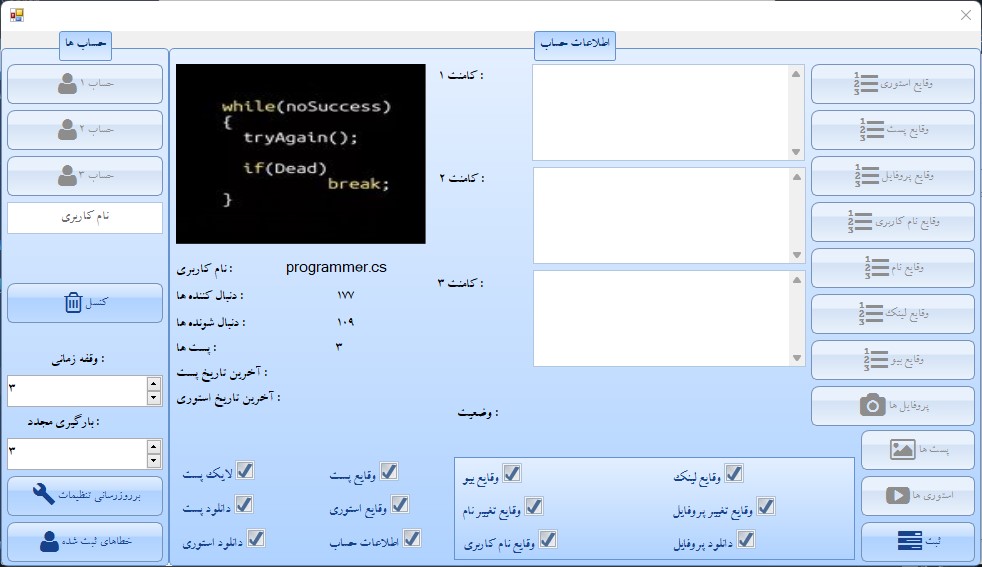Viewport: 982px width, 567px height.
Task: Click following count ۱۰۹
Action: tap(346, 322)
